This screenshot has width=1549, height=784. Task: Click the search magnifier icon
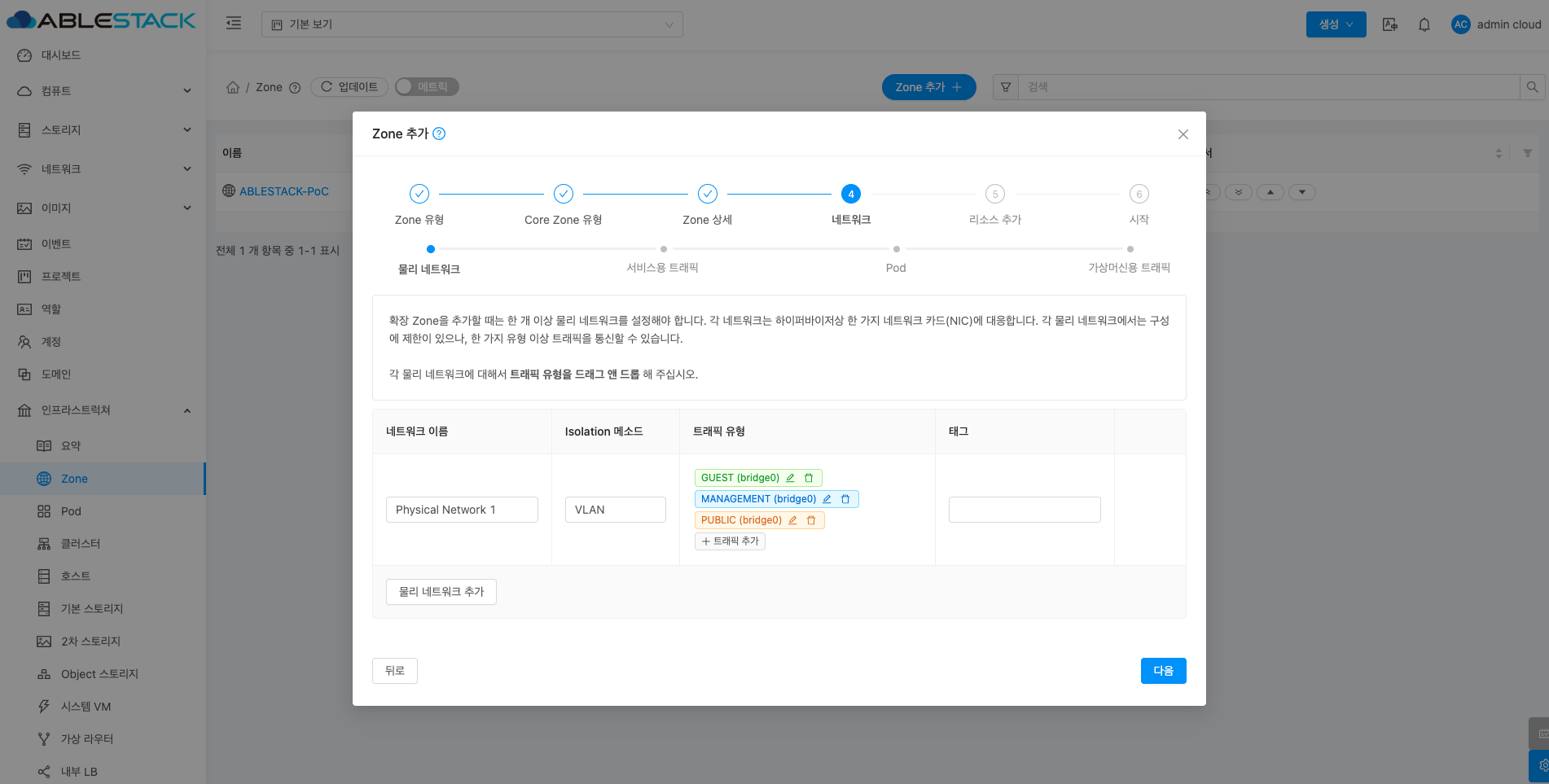[x=1532, y=87]
